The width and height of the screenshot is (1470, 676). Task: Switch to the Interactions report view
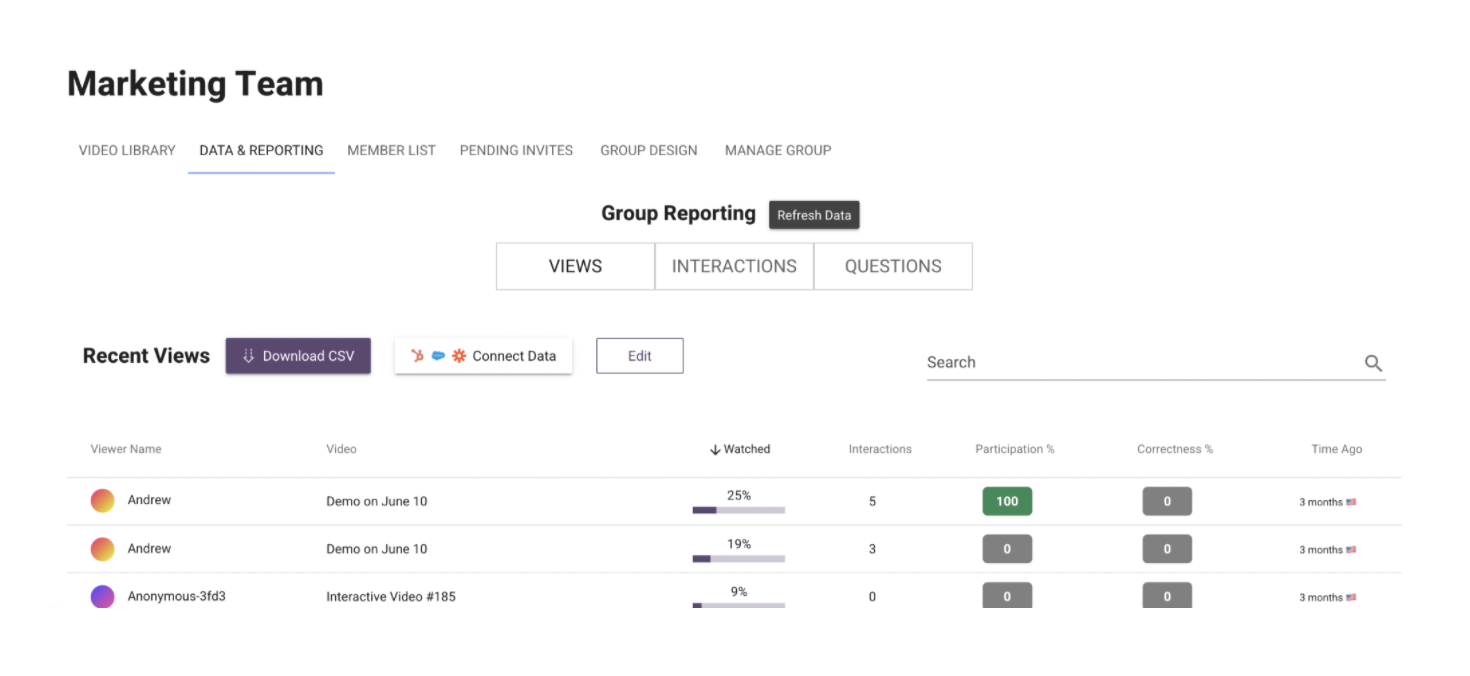(x=734, y=266)
